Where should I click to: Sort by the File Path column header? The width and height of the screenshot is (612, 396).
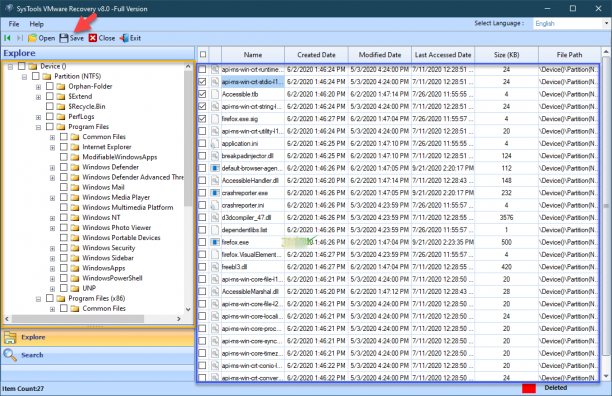coord(569,55)
